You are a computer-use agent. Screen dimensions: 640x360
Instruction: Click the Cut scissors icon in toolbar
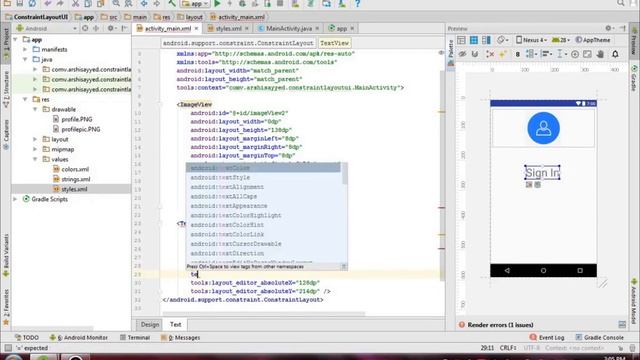tap(76, 4)
